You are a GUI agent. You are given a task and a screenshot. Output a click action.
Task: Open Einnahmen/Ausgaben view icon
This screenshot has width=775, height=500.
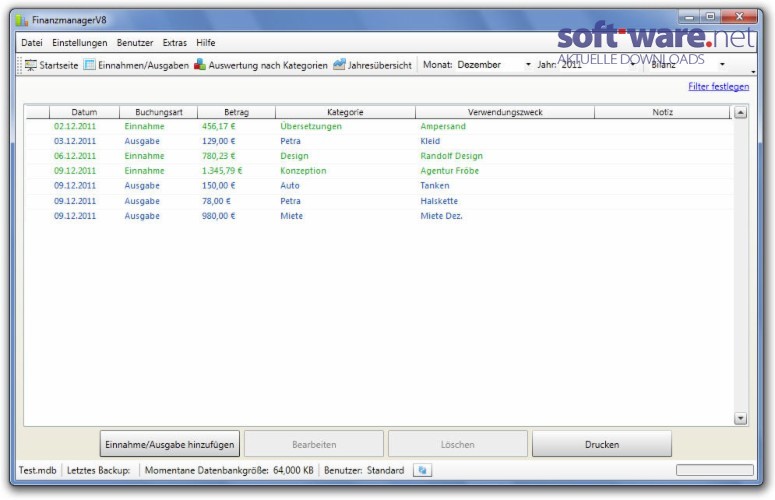89,65
